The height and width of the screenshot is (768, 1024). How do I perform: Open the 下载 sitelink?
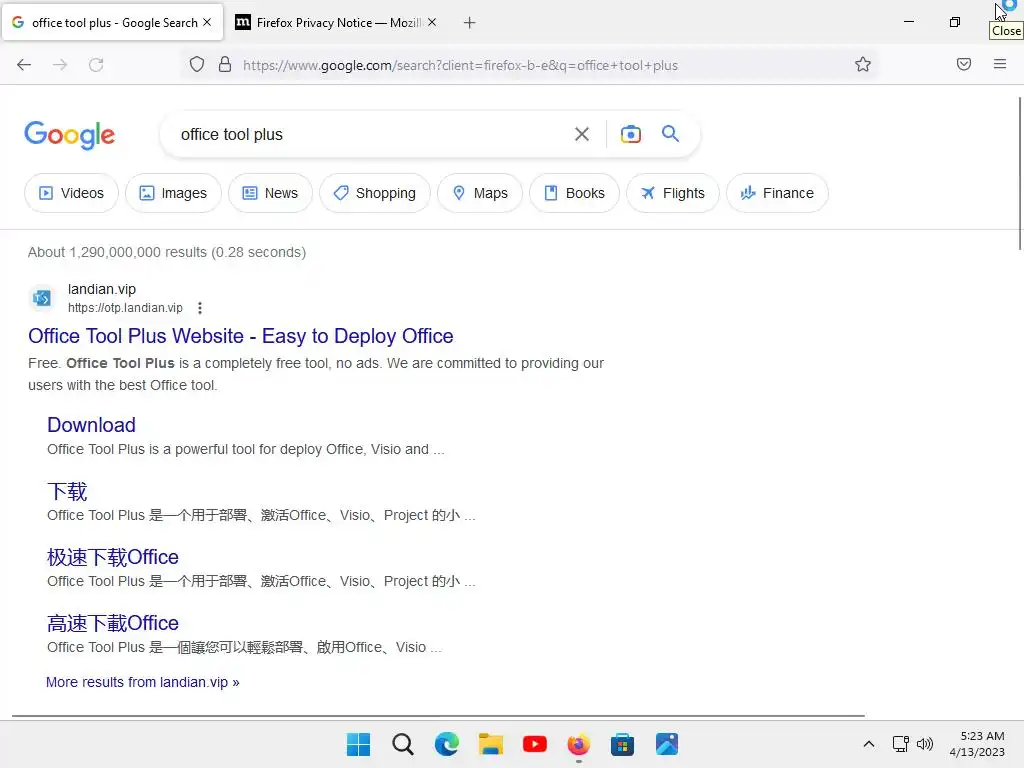pos(67,491)
